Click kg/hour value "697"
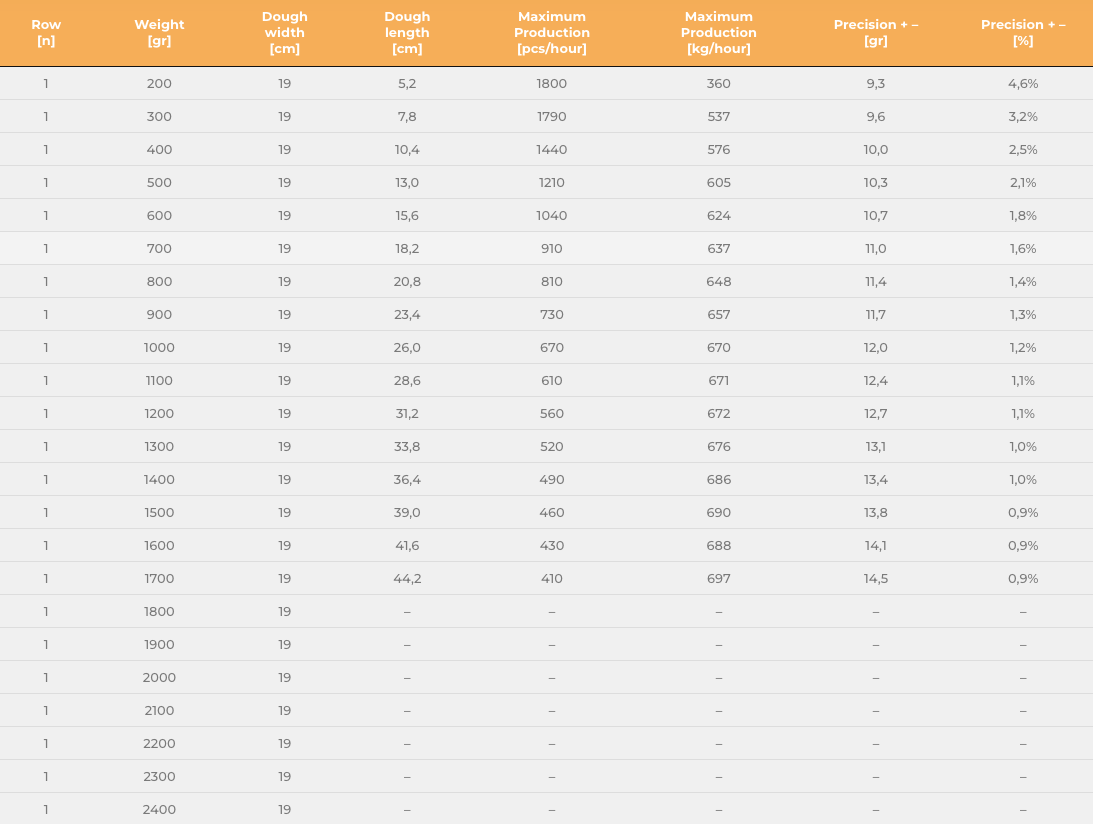Viewport: 1093px width, 824px height. 719,579
